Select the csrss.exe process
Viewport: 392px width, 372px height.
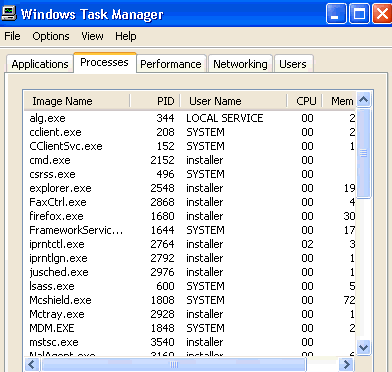click(190, 174)
